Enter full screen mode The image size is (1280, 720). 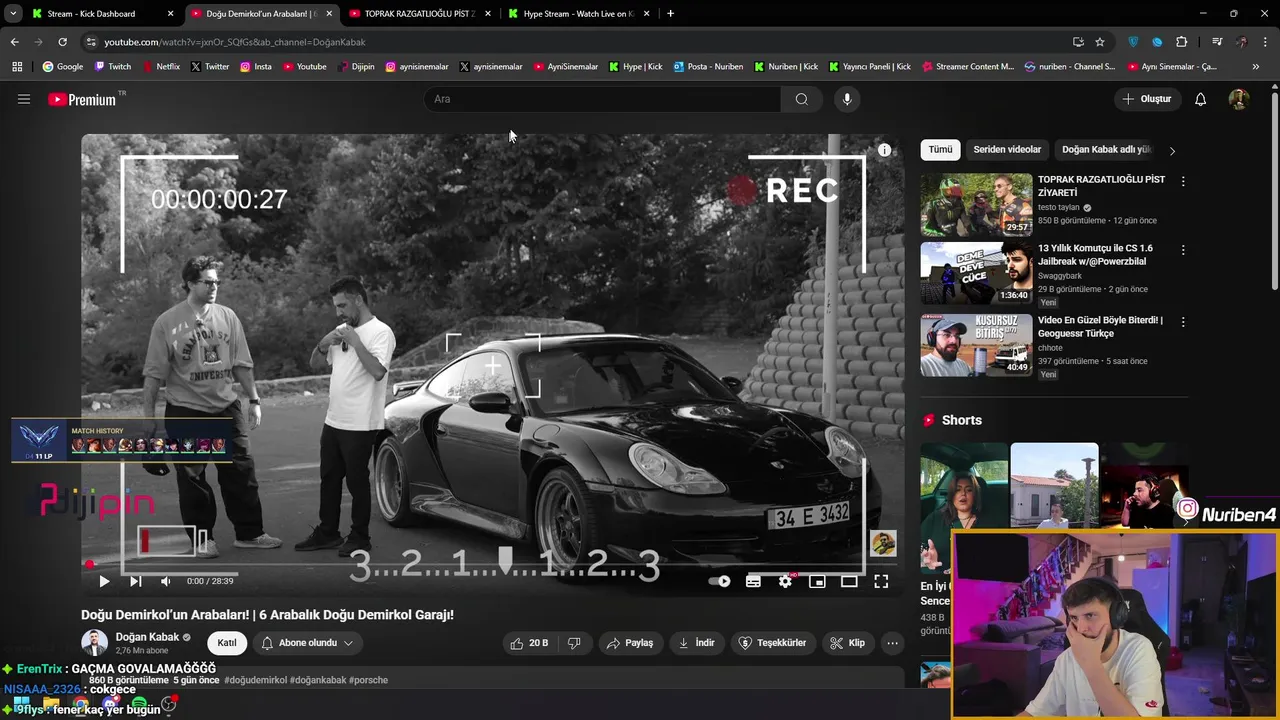(881, 581)
